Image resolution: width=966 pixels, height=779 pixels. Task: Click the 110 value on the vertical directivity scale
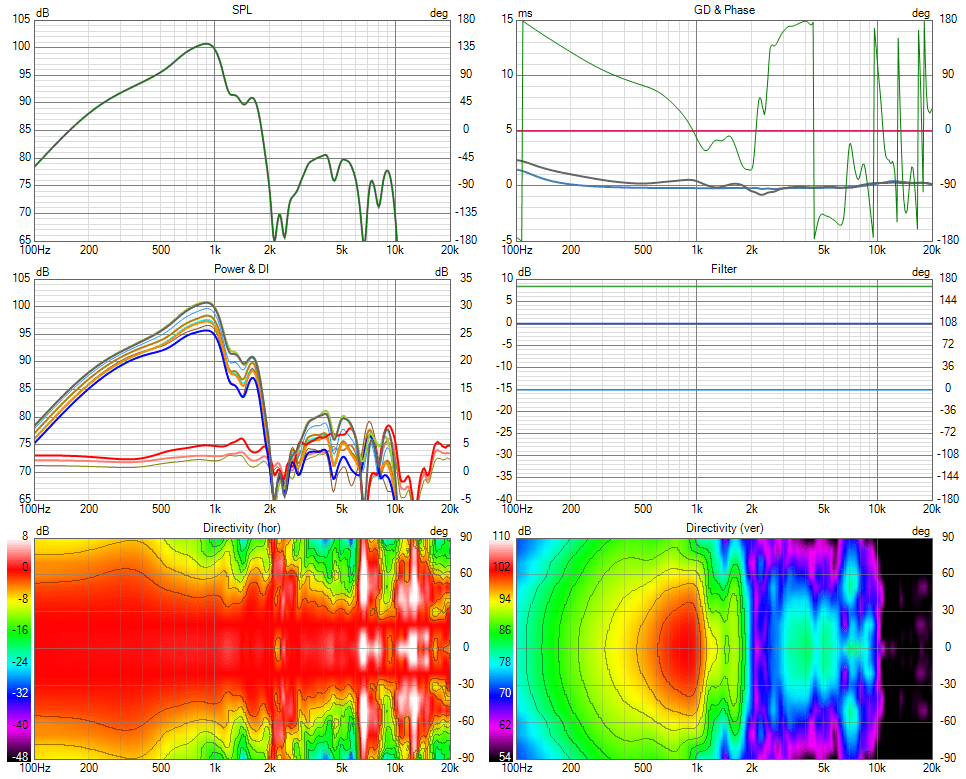tap(502, 536)
